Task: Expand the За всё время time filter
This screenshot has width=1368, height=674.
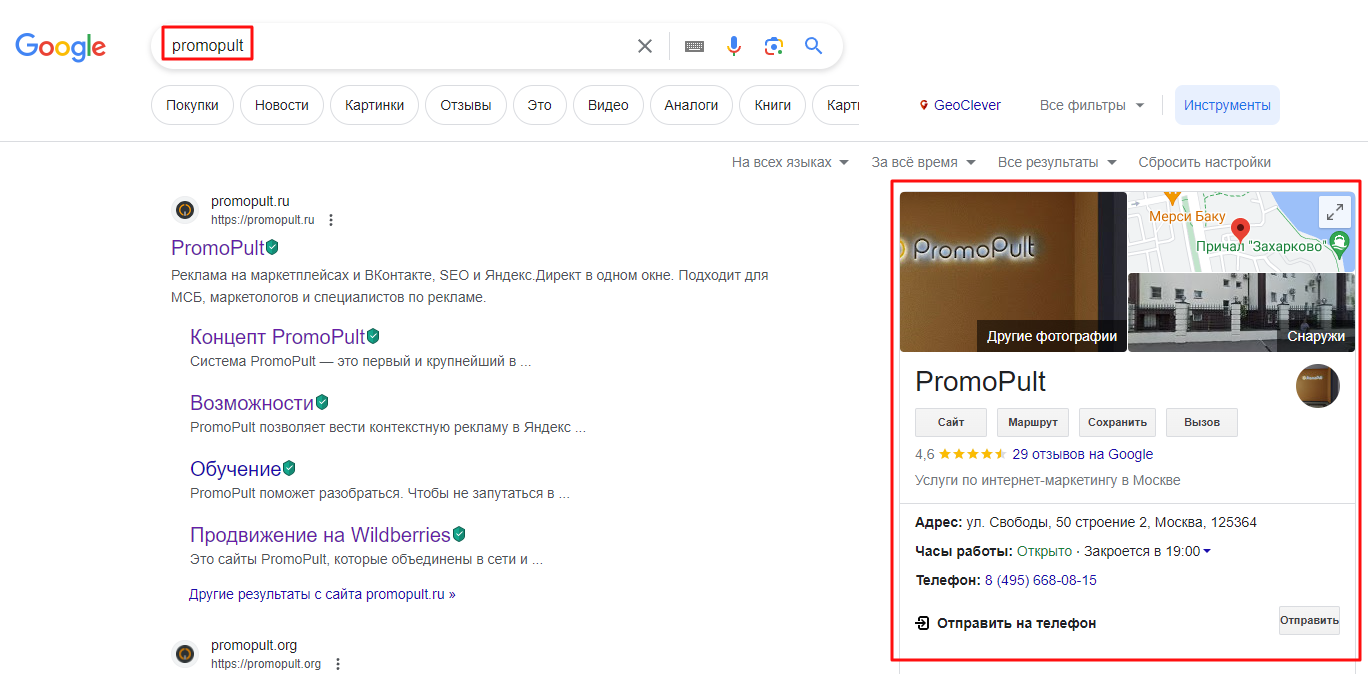Action: (923, 162)
